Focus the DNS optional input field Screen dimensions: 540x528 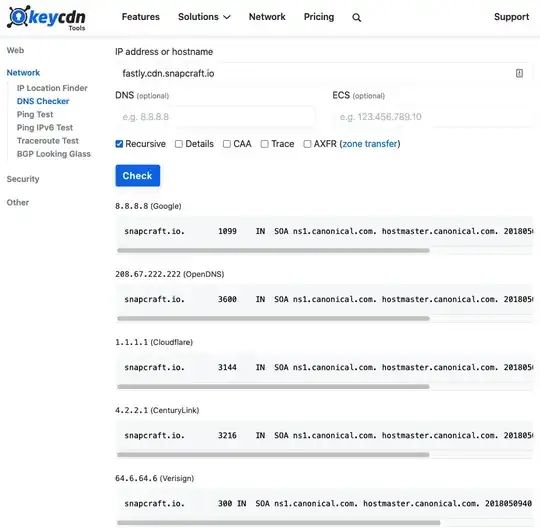point(215,117)
